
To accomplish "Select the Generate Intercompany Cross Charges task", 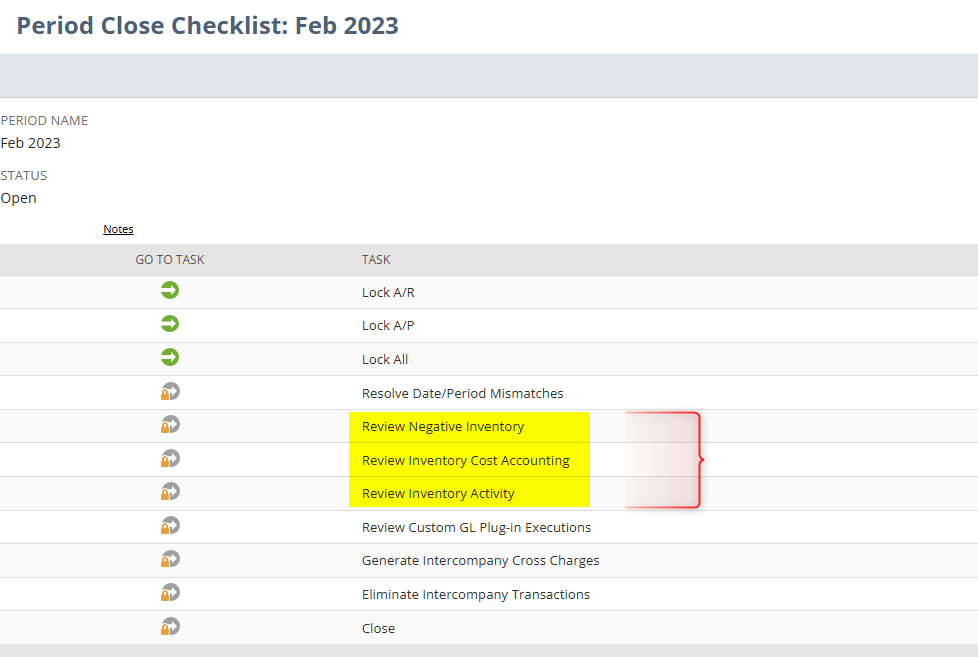I will [x=480, y=560].
